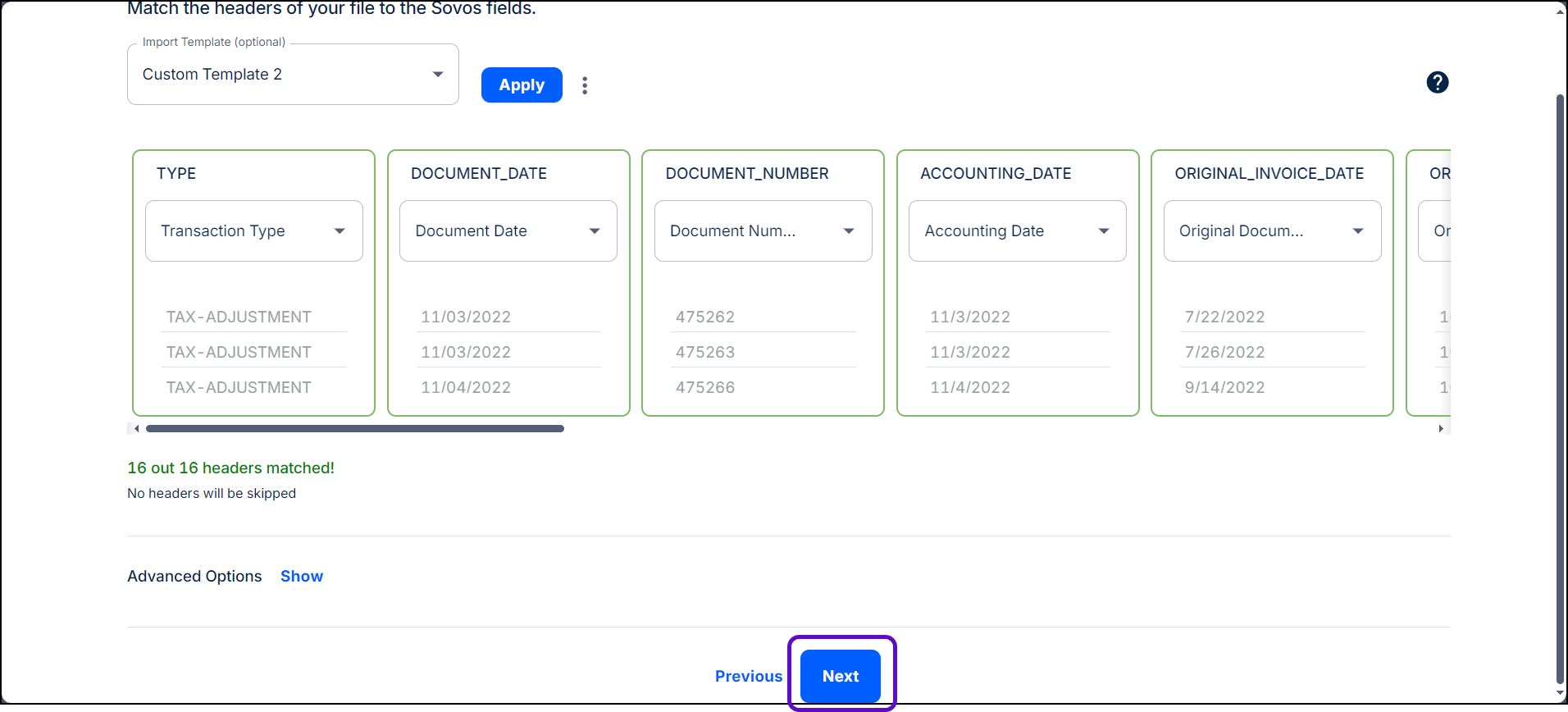Image resolution: width=1568 pixels, height=712 pixels.
Task: Open the Import Template dropdown
Action: coord(293,75)
